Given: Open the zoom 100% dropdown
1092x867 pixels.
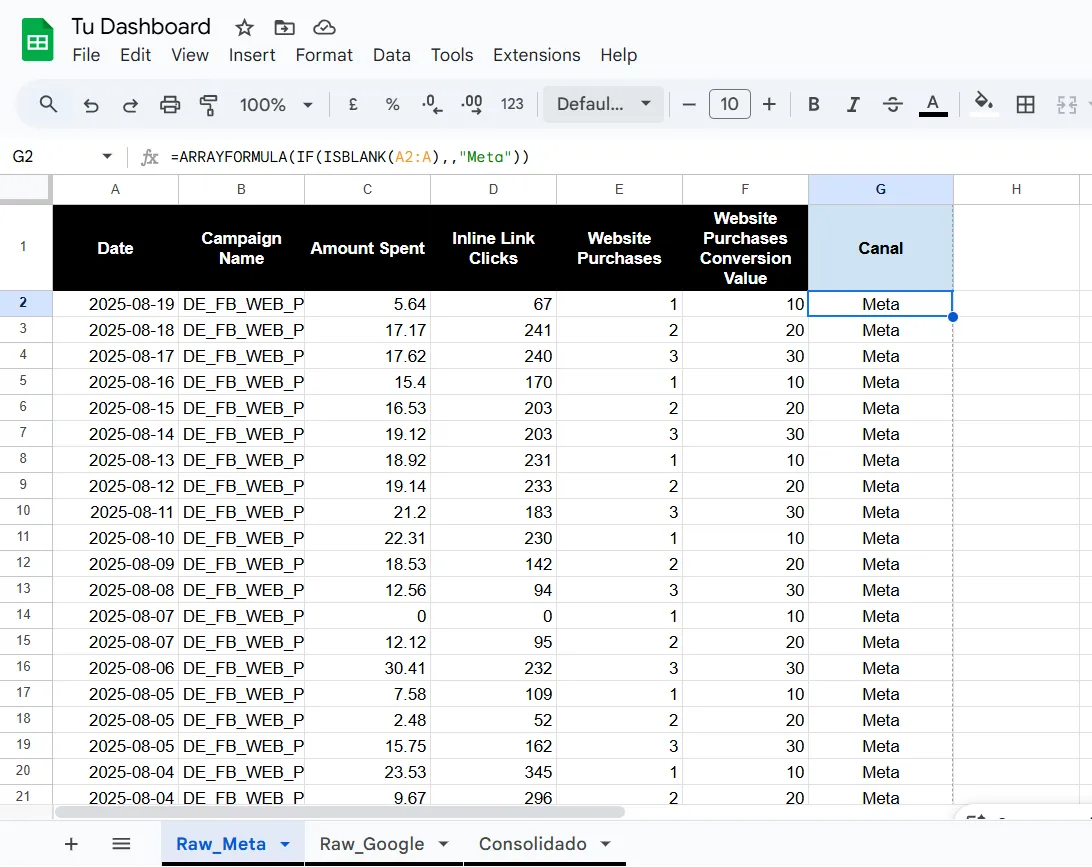Looking at the screenshot, I should point(276,105).
